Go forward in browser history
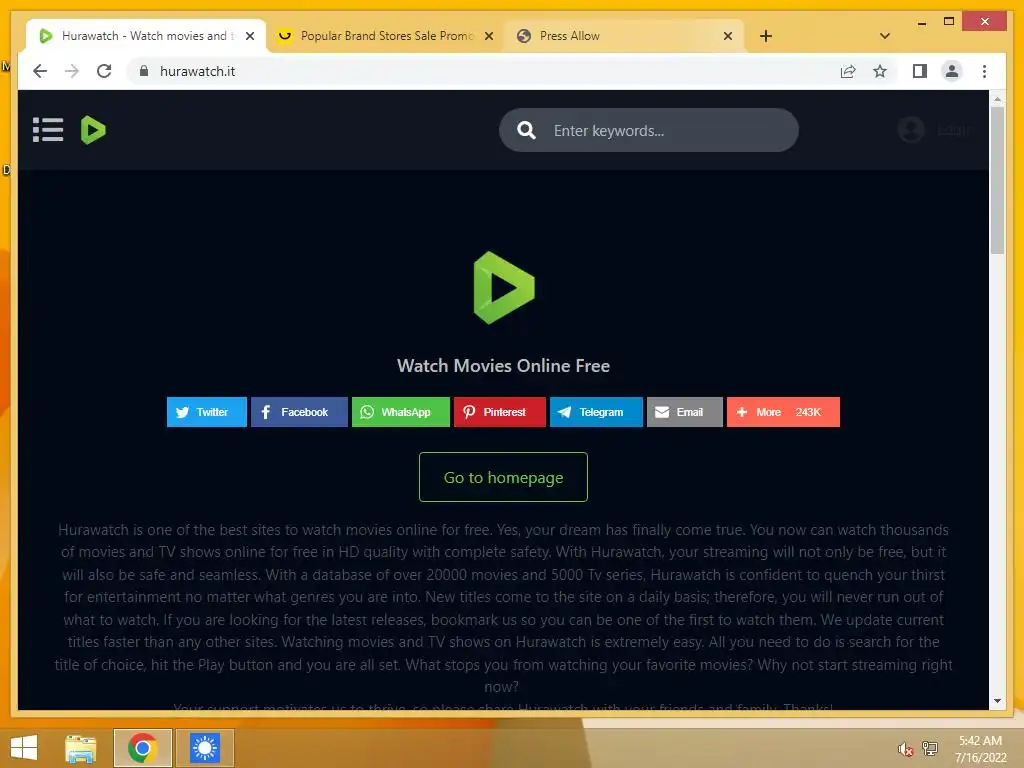1024x768 pixels. (72, 71)
